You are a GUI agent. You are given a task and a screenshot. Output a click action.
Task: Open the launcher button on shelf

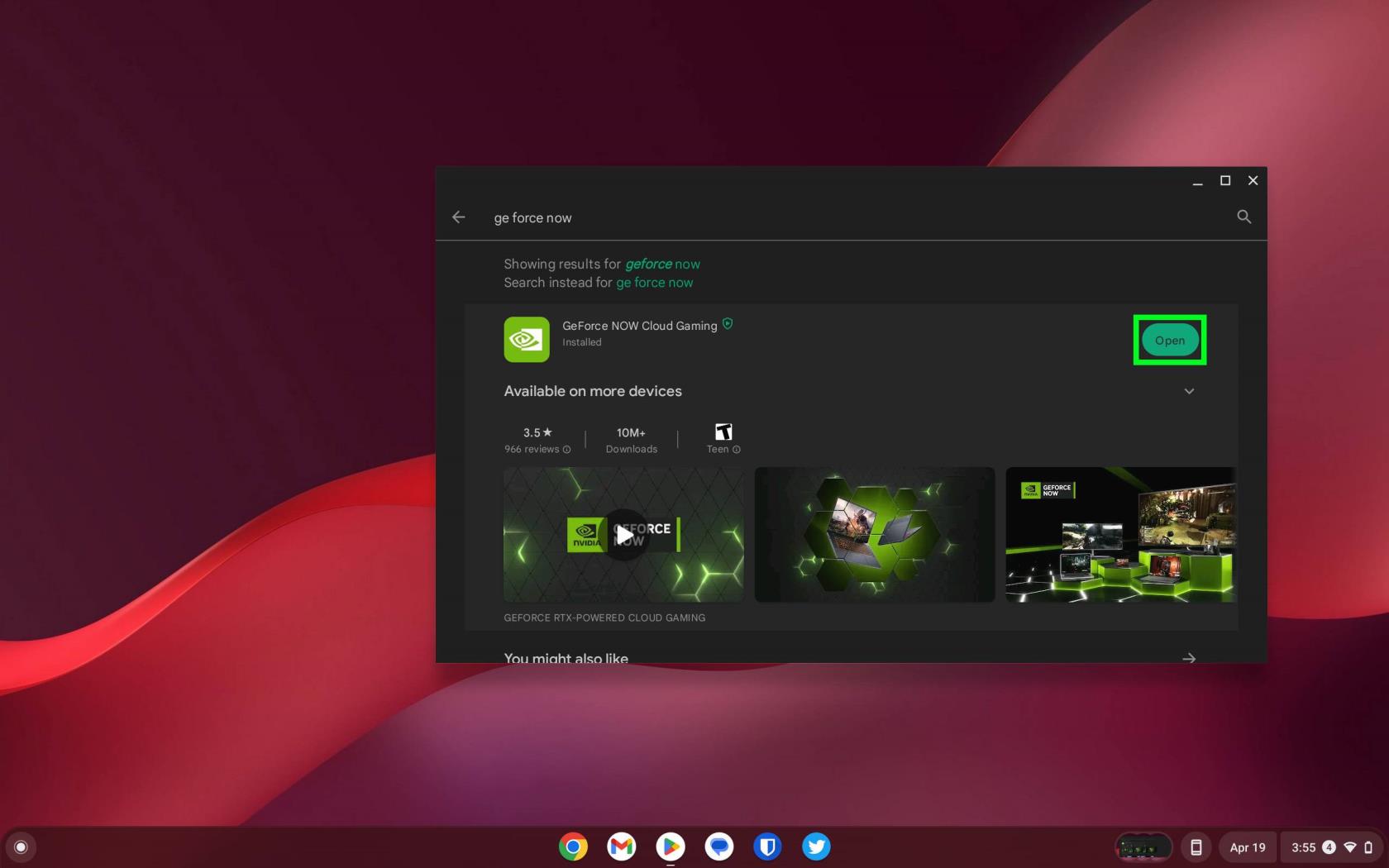tap(21, 847)
